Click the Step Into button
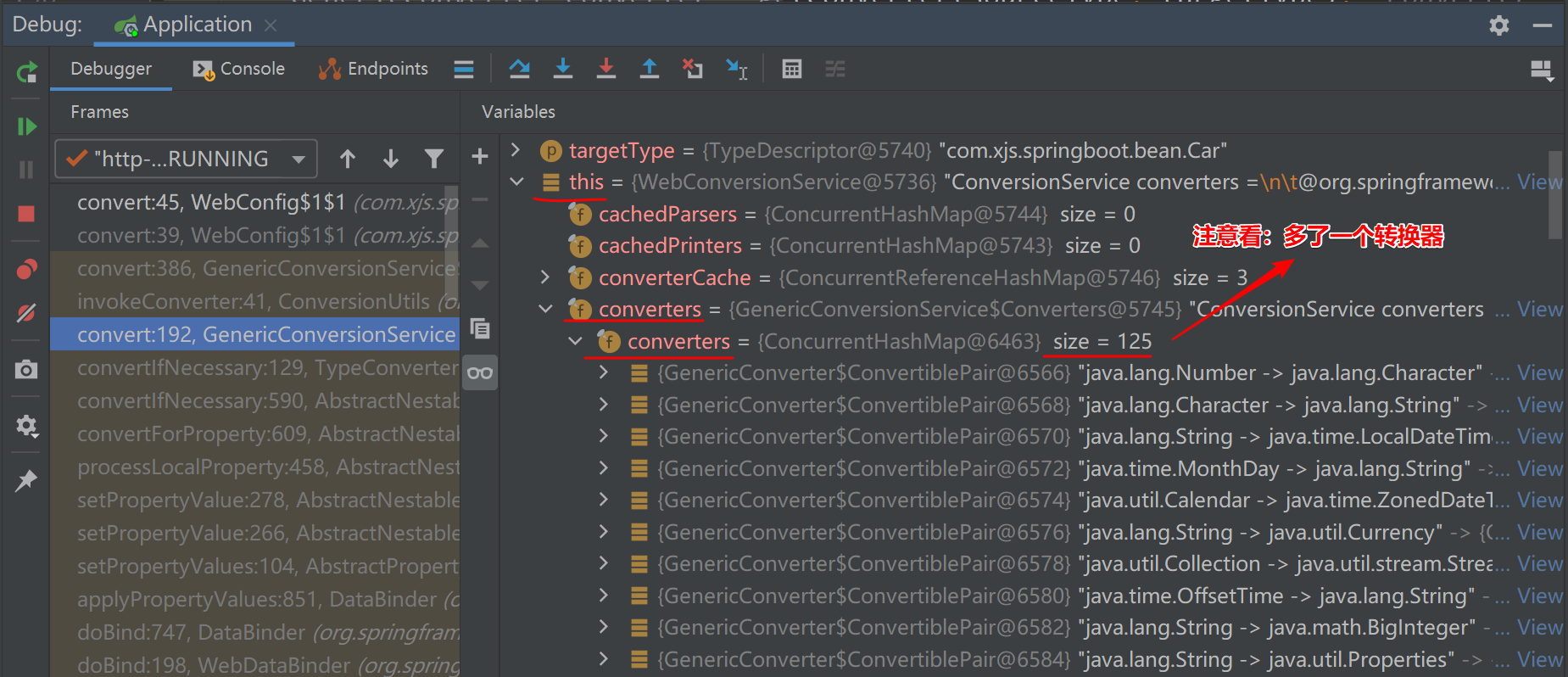Viewport: 1568px width, 677px height. [563, 69]
